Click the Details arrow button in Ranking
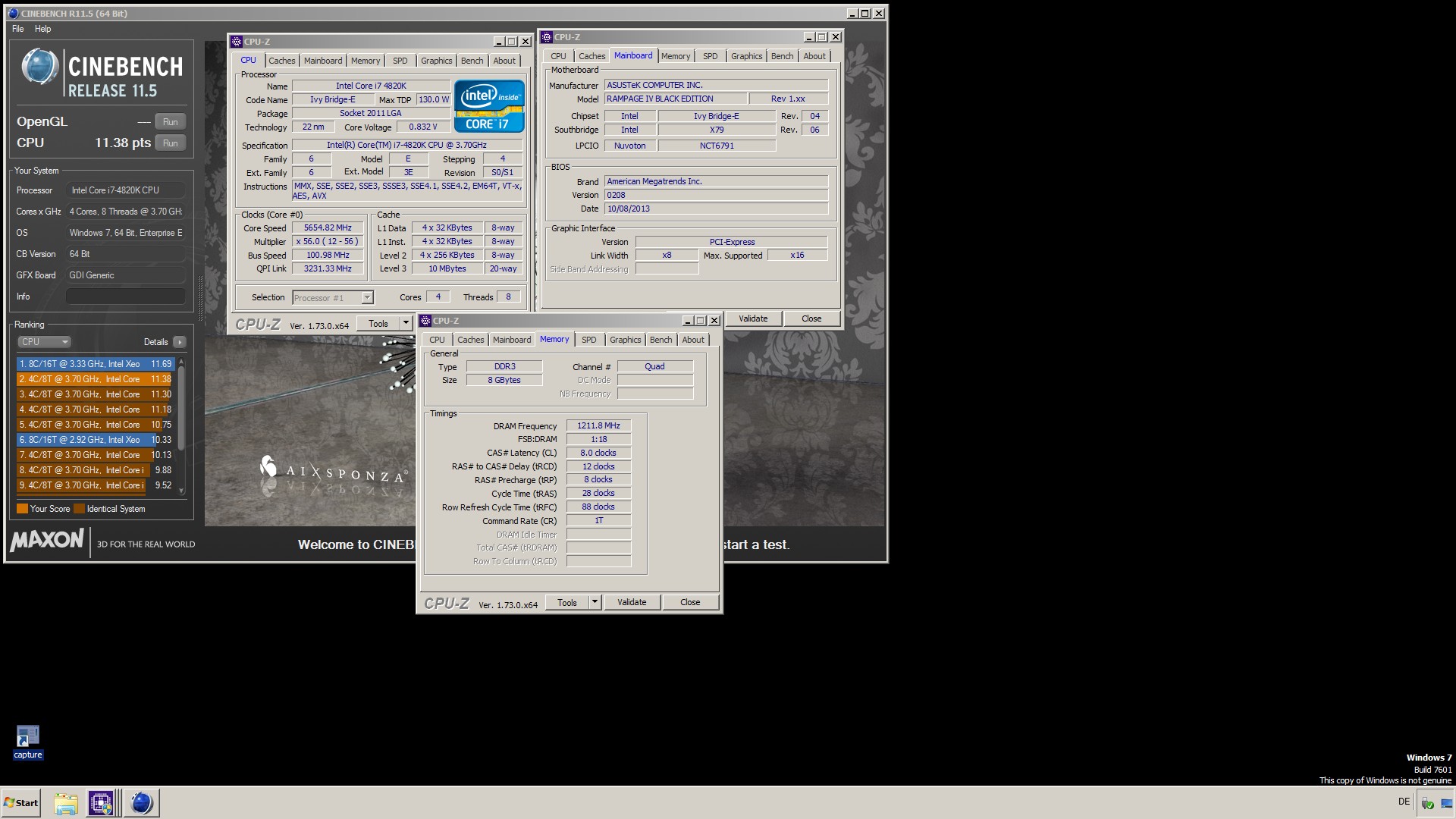This screenshot has width=1456, height=819. pyautogui.click(x=180, y=342)
